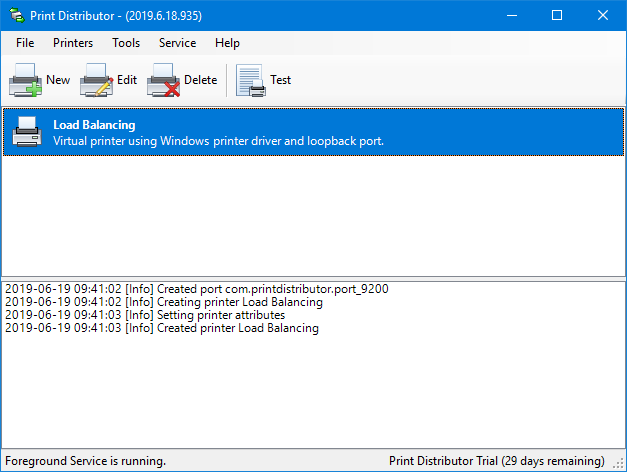
Task: Select the Load Balancing printer icon
Action: coord(27,132)
